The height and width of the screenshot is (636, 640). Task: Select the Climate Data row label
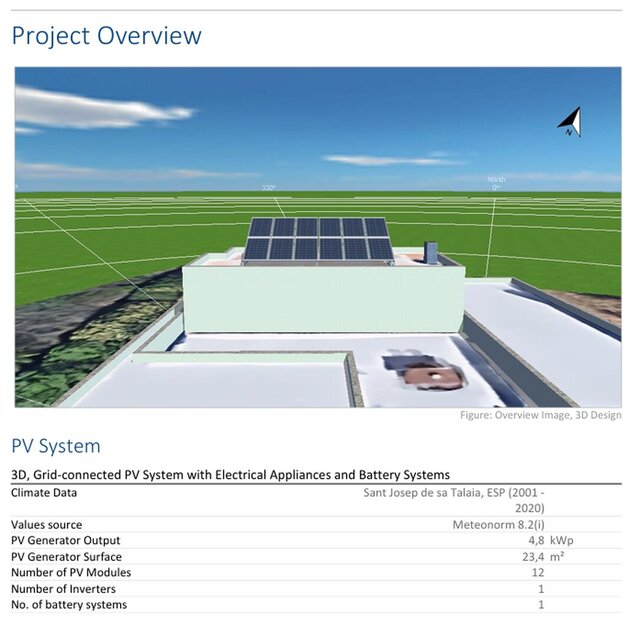tap(44, 492)
